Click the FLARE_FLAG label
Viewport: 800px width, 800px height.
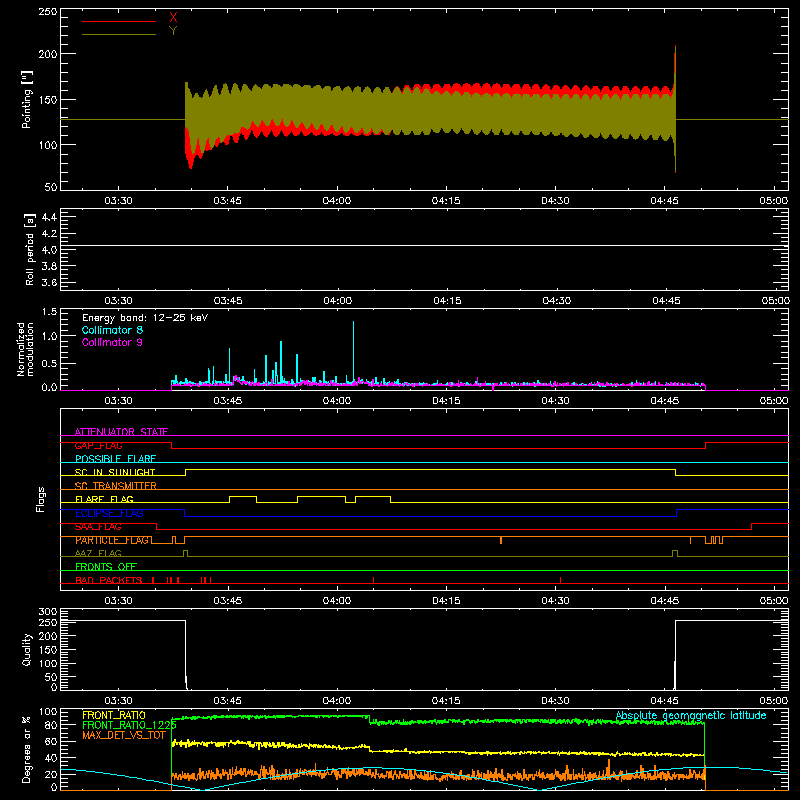point(104,499)
